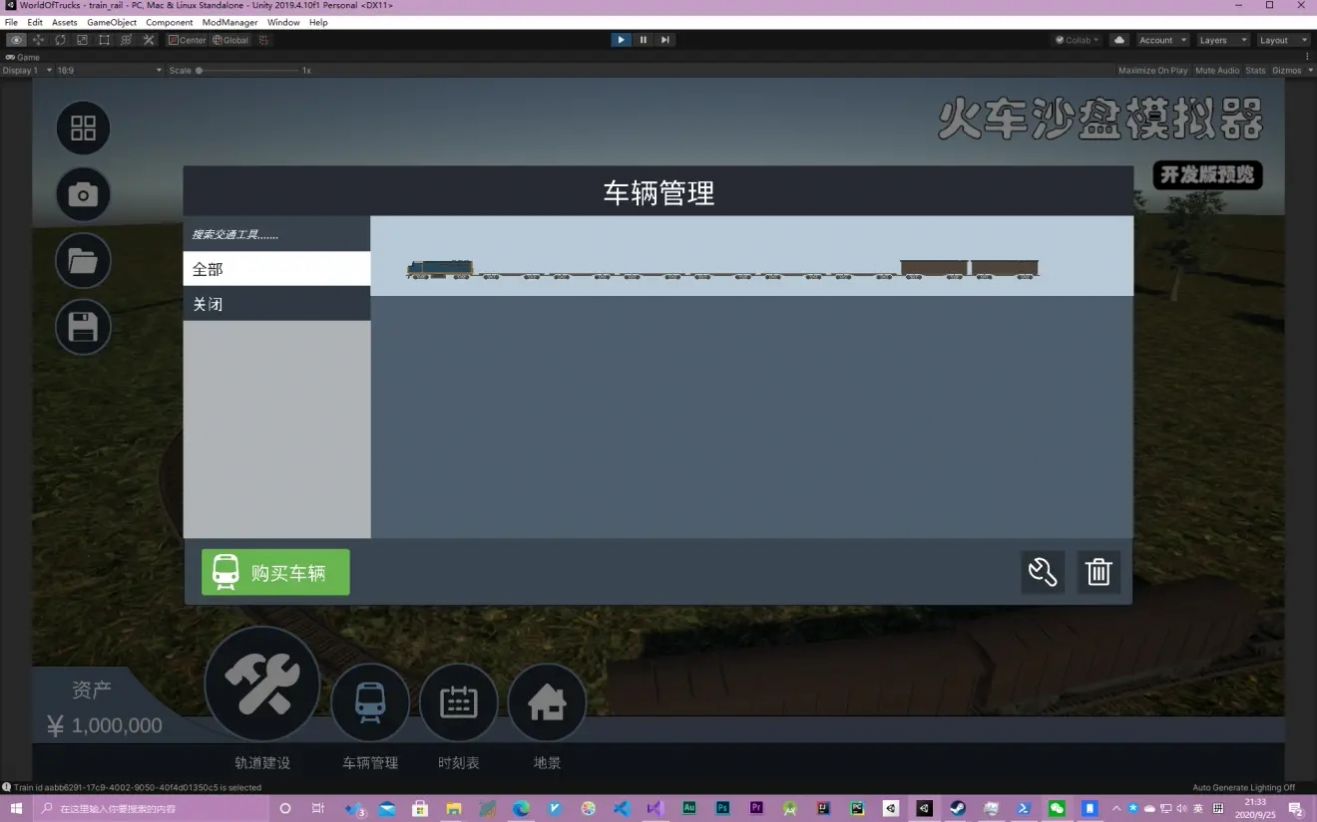Select the grid layout icon in the sidebar
The height and width of the screenshot is (822, 1317).
tap(83, 127)
